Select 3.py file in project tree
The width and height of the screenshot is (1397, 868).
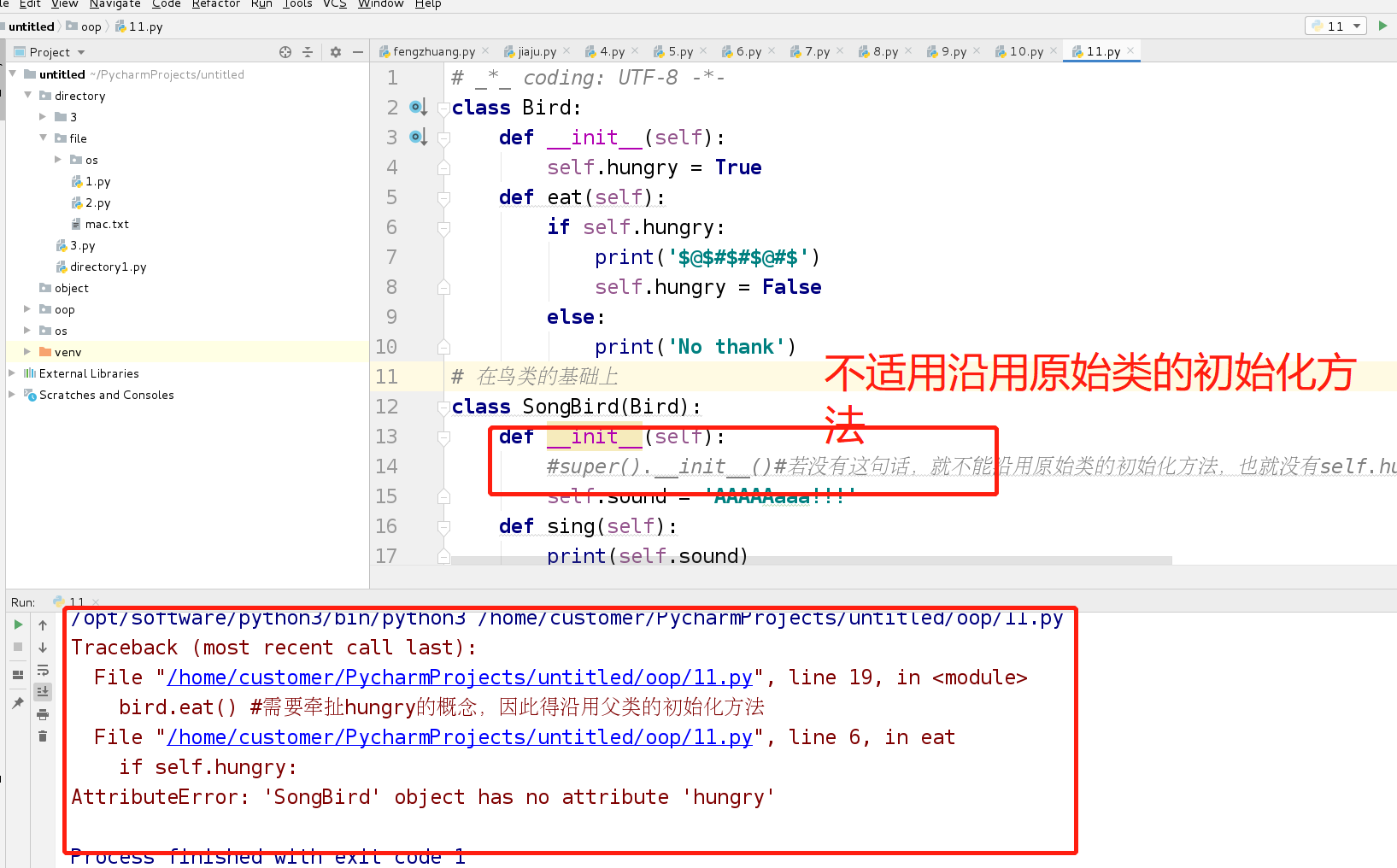point(82,245)
